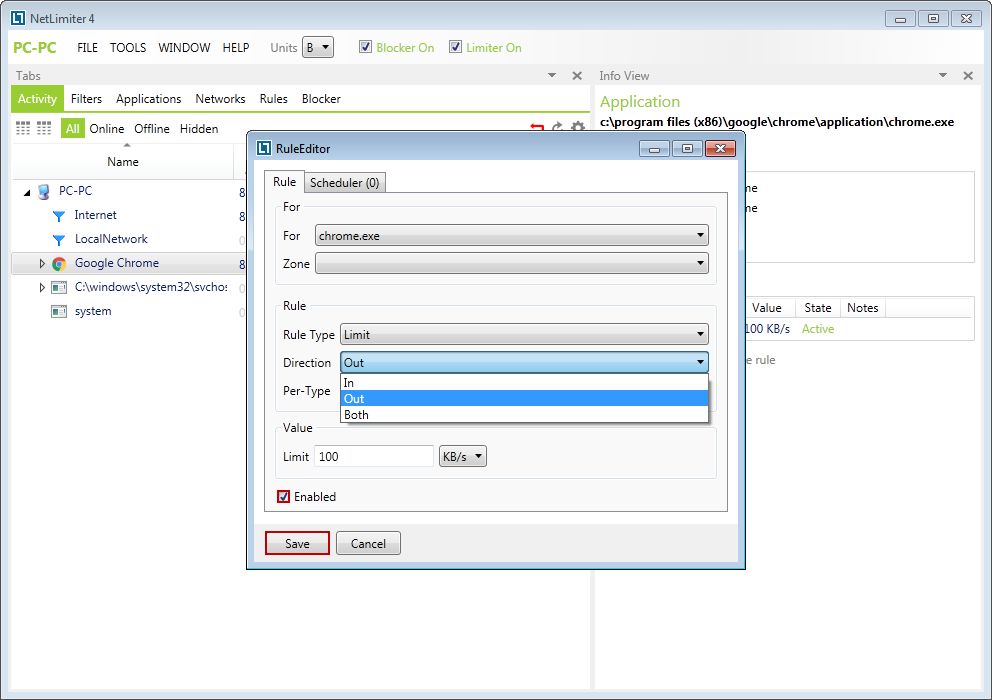992x700 pixels.
Task: Open the Rule Type Limit dropdown
Action: [x=524, y=334]
